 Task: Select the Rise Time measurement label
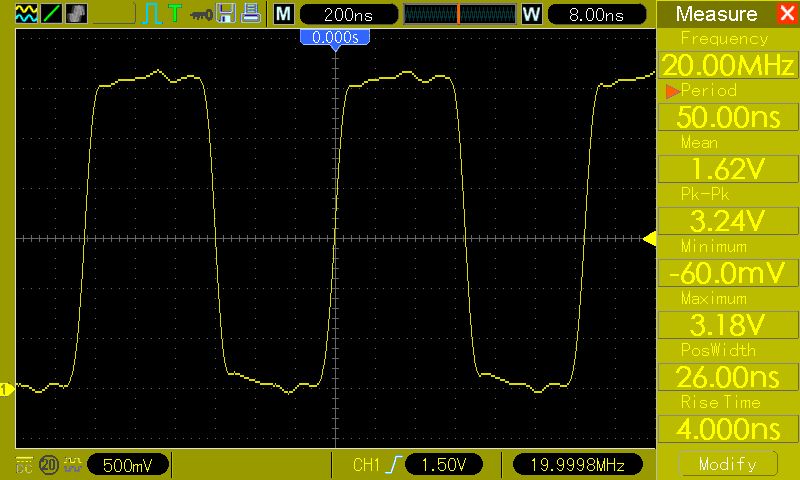point(720,402)
